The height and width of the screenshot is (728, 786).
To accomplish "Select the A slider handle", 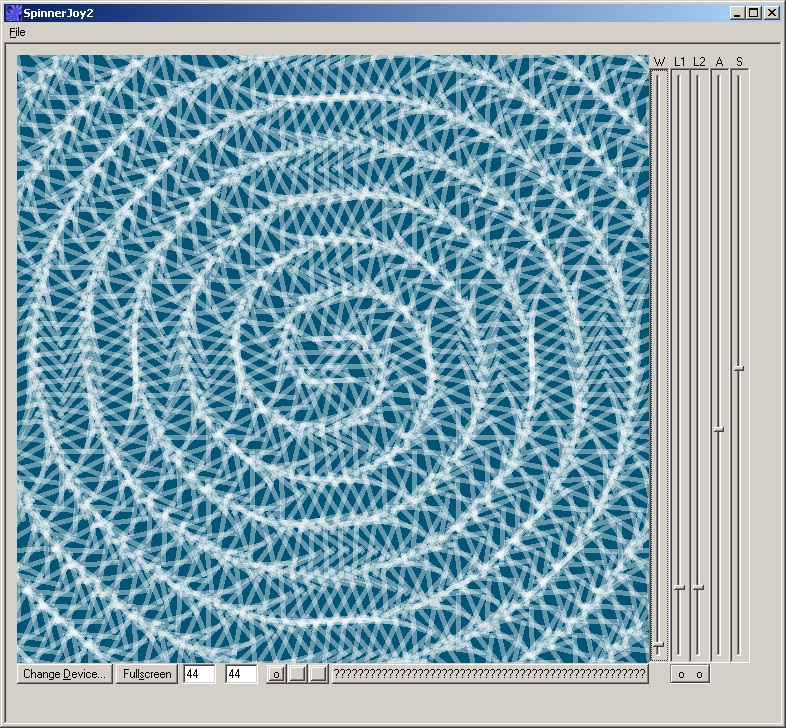I will coord(719,429).
